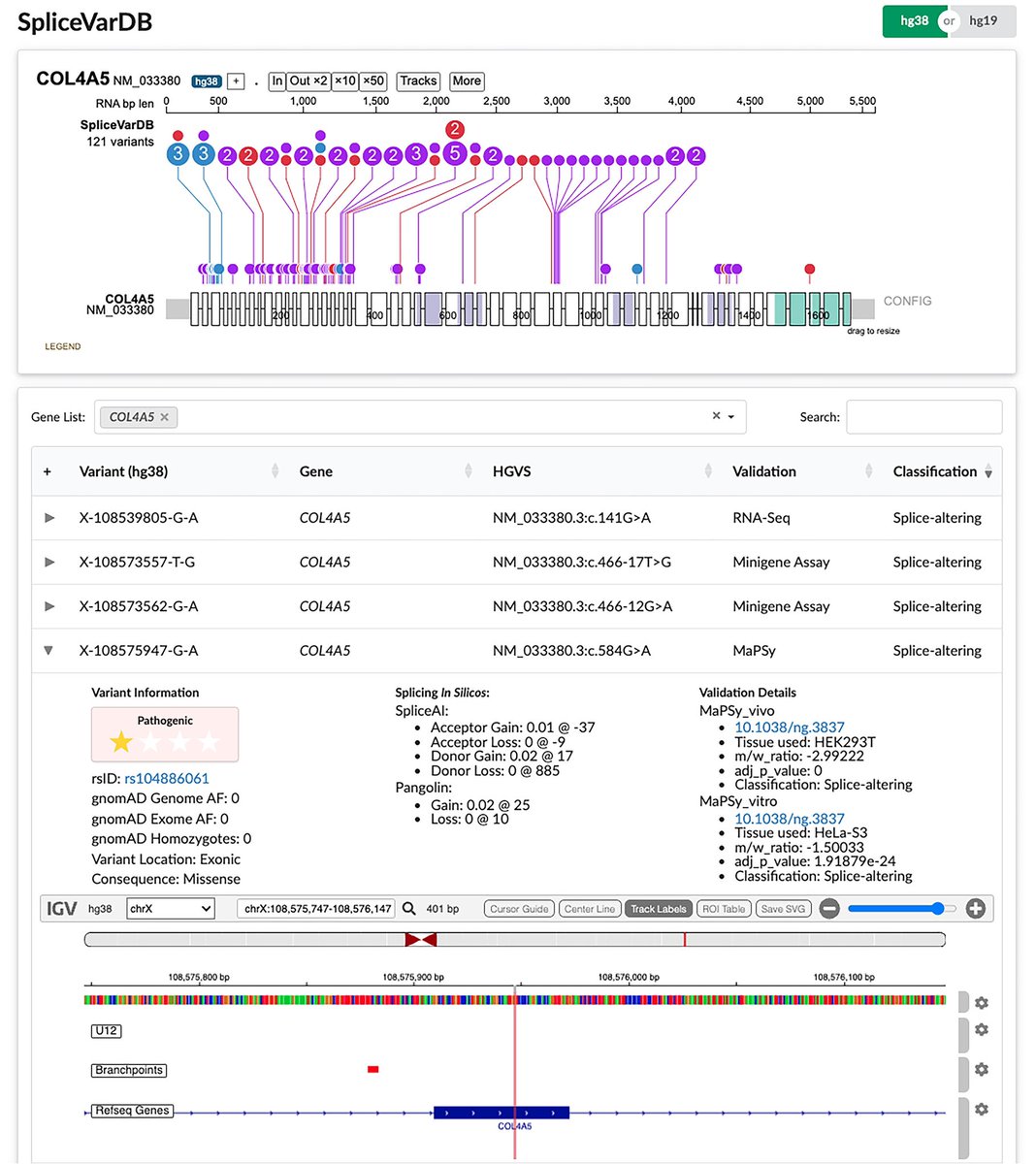The height and width of the screenshot is (1164, 1036).
Task: Open the chromosome dropdown showing chrX
Action: 170,908
